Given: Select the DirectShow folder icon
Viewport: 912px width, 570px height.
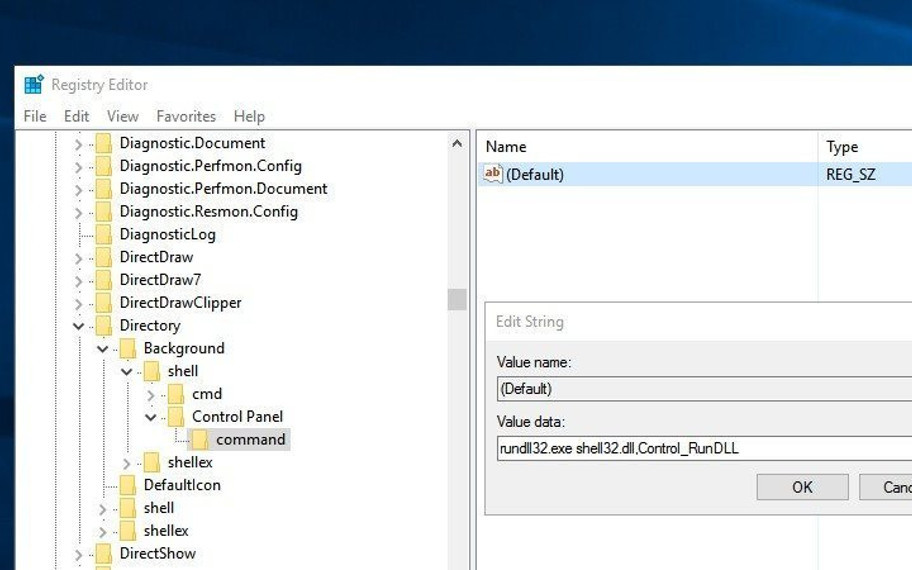Looking at the screenshot, I should coord(104,554).
